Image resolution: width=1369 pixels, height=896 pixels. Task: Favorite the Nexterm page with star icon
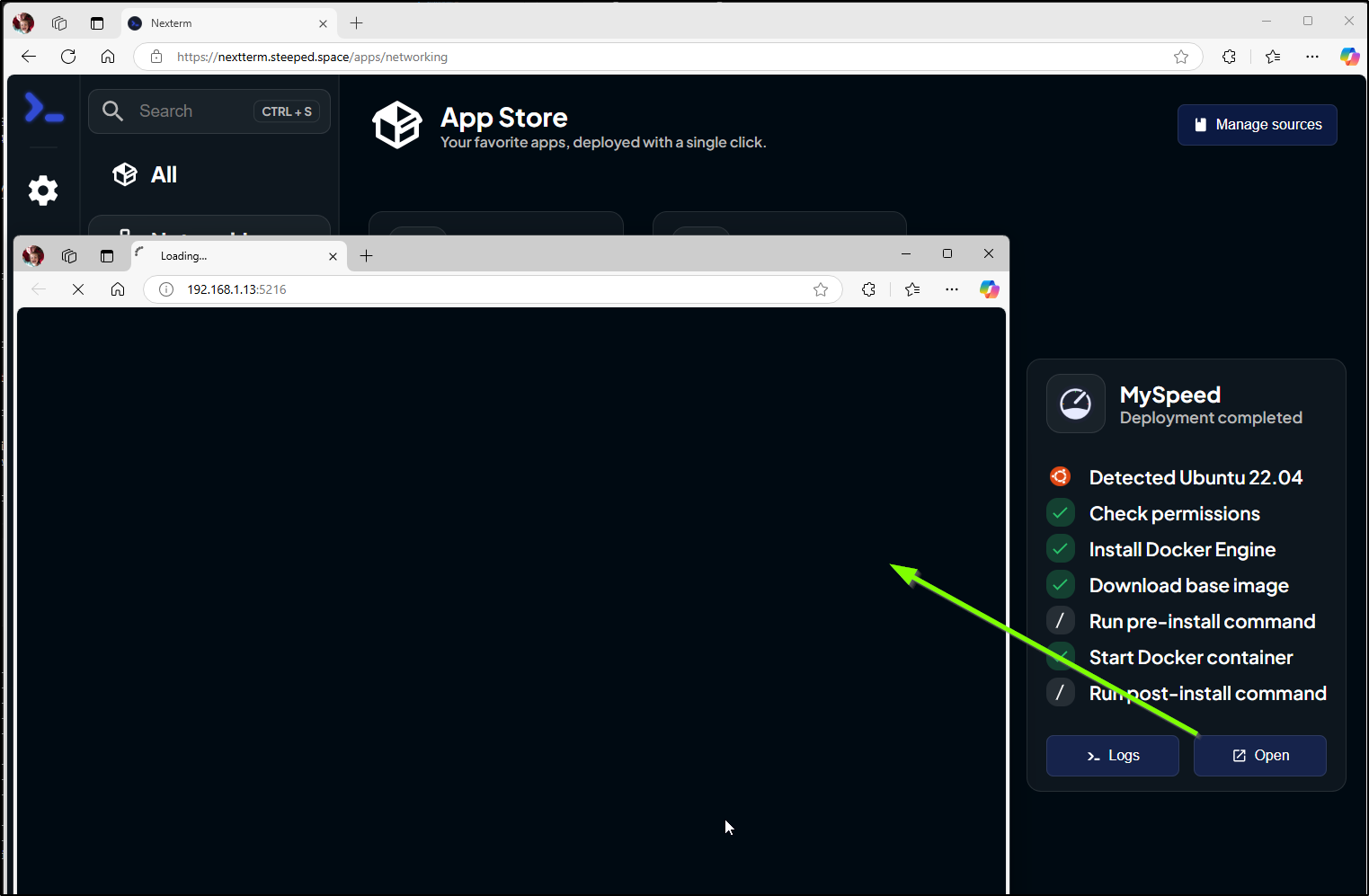pos(1181,57)
